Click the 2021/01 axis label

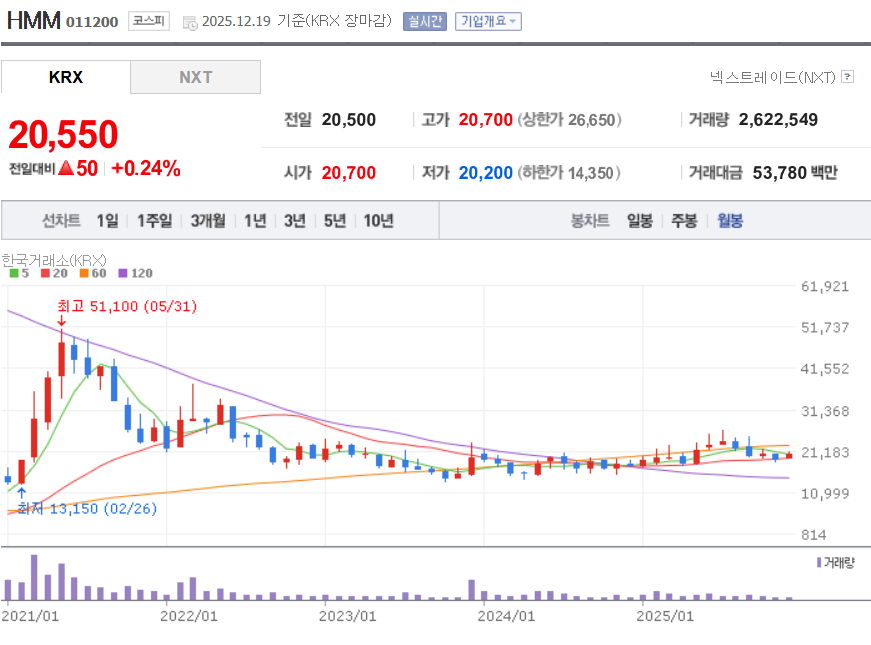click(30, 616)
